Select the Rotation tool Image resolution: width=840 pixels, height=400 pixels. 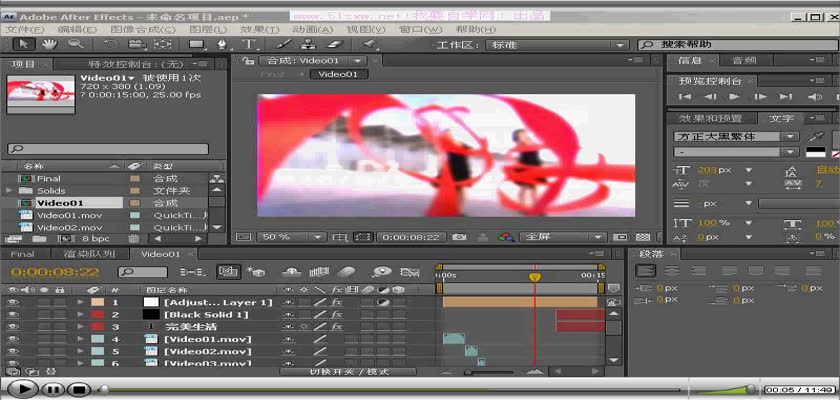click(110, 44)
